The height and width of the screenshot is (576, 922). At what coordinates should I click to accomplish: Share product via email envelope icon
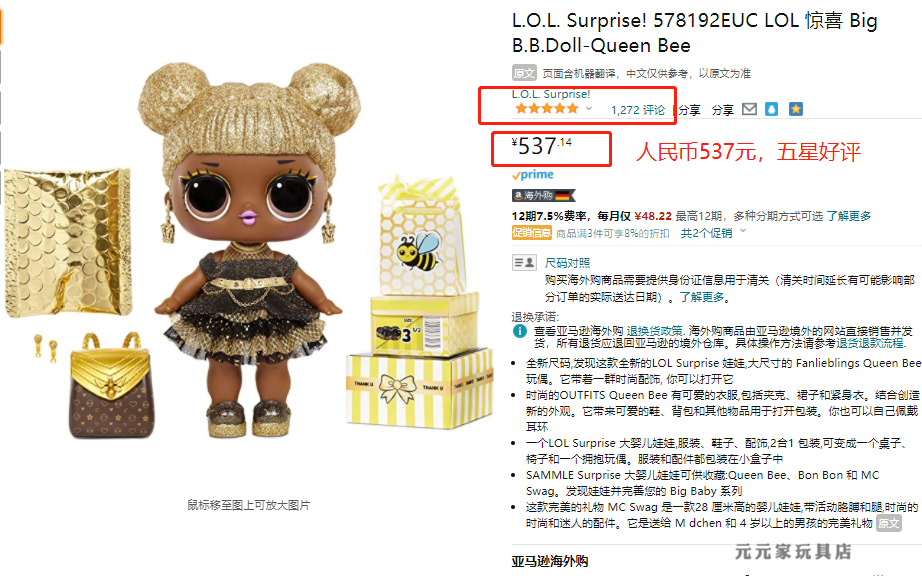click(749, 109)
